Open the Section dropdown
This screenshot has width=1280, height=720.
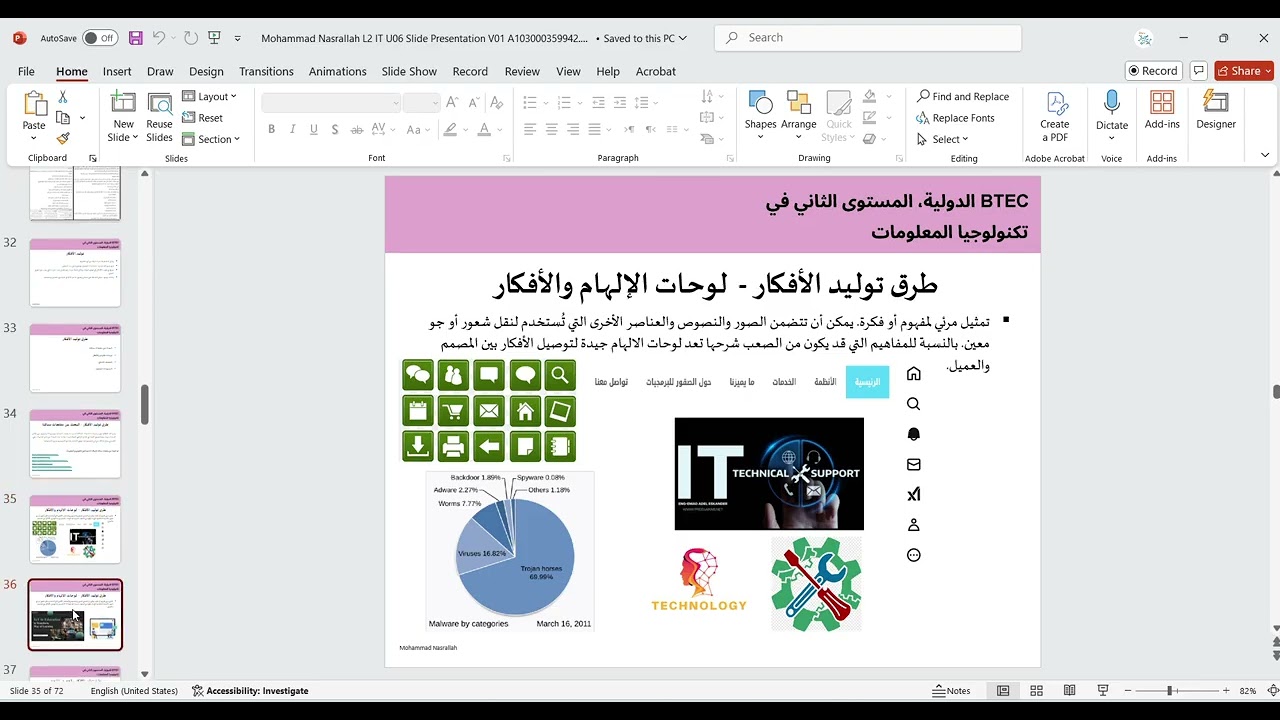coord(212,139)
